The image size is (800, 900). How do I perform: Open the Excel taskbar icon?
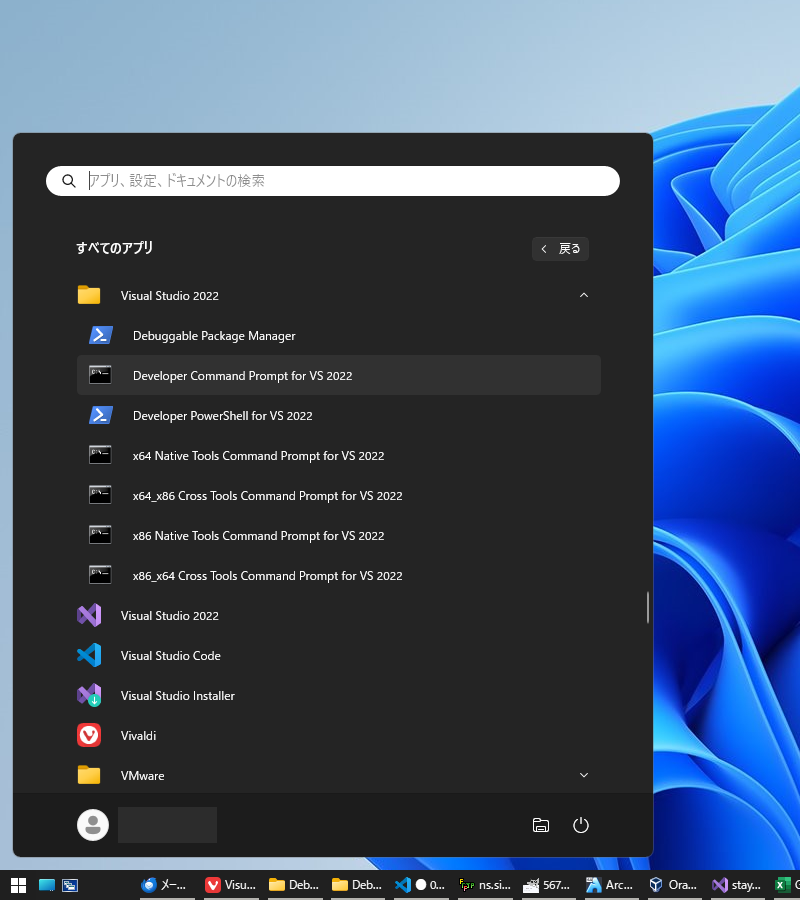(783, 885)
